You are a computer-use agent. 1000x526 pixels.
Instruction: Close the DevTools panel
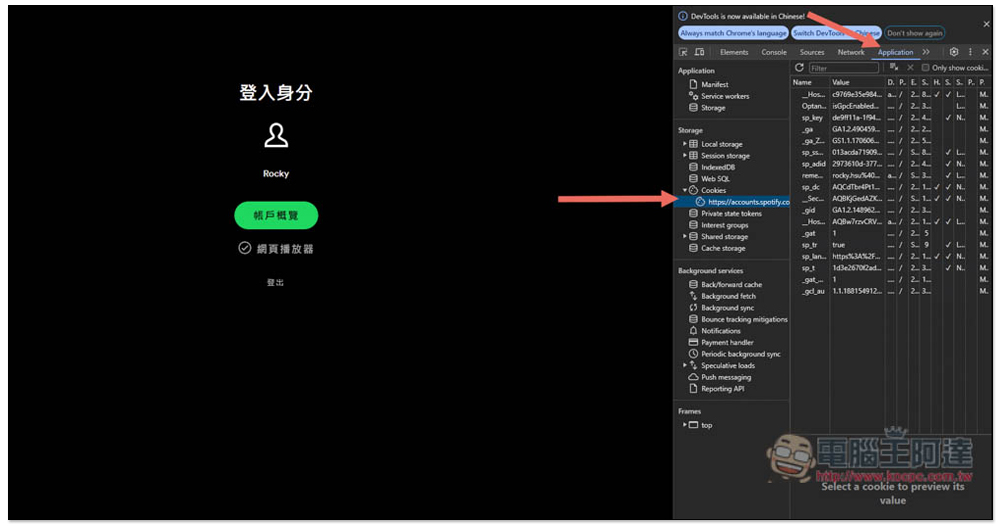point(985,52)
